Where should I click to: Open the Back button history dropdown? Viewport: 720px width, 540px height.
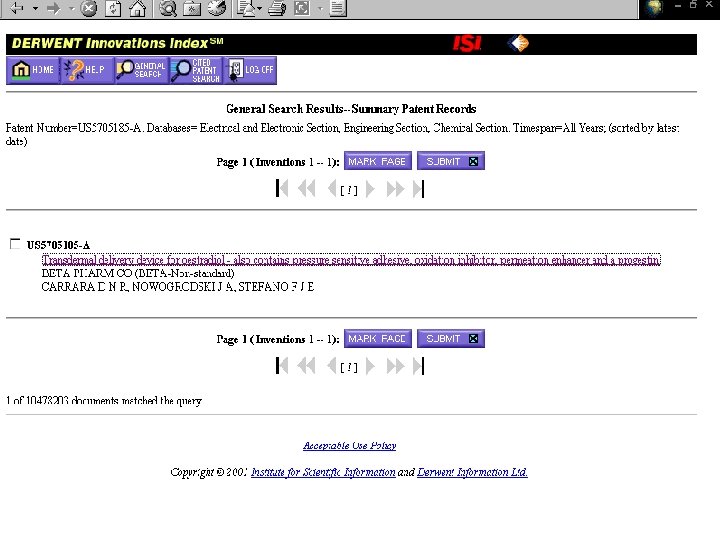[x=35, y=8]
